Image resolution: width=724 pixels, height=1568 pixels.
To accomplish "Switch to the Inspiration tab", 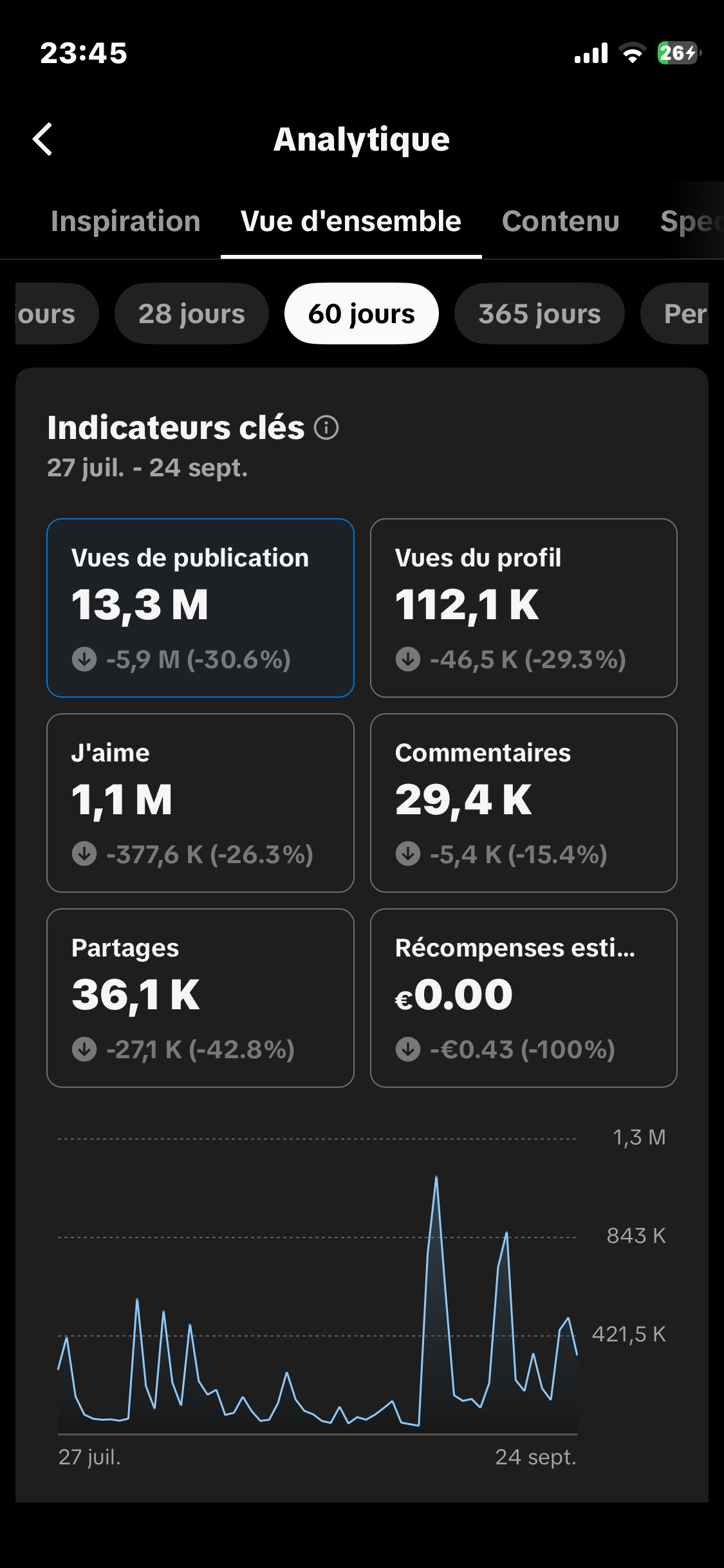I will (125, 221).
